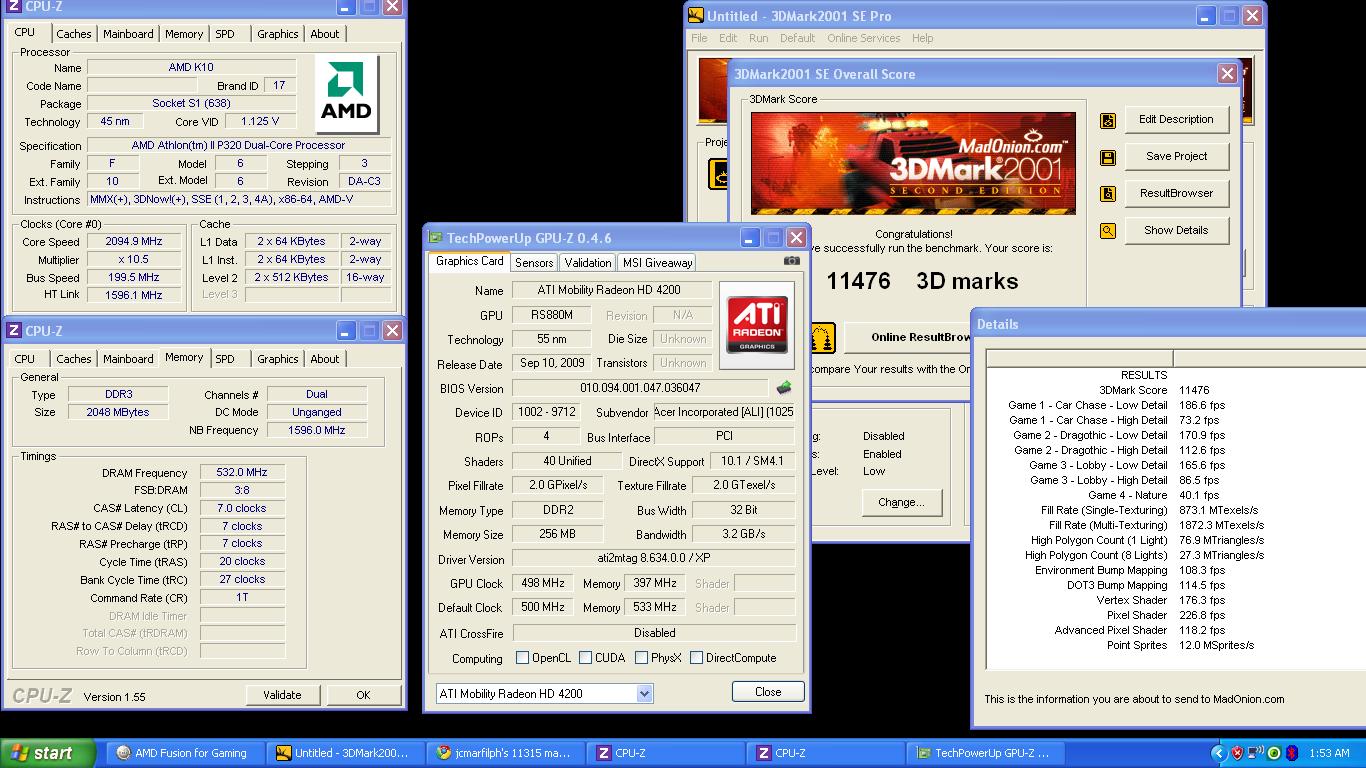This screenshot has width=1366, height=768.
Task: Click the Online ResultBrowser trees icon
Action: pyautogui.click(x=822, y=338)
